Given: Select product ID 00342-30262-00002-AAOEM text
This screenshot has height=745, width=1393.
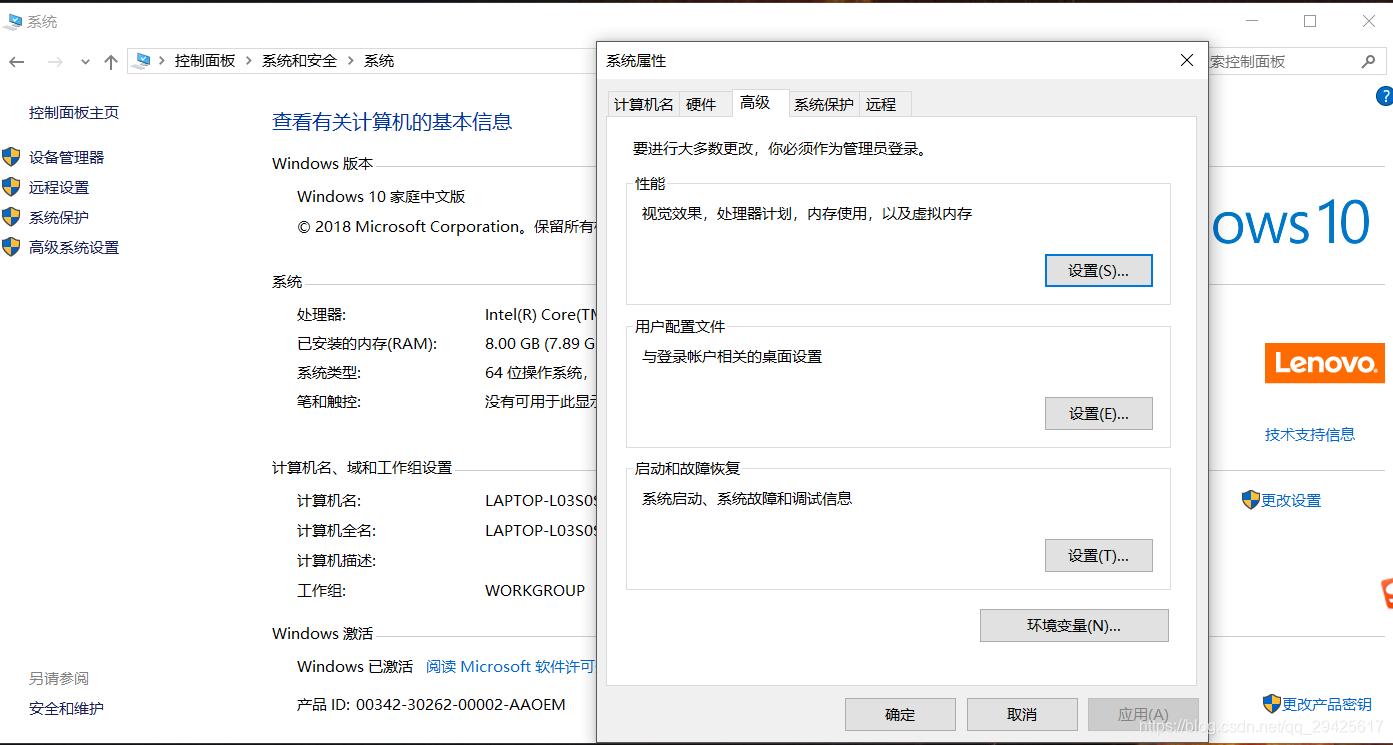Looking at the screenshot, I should (461, 704).
